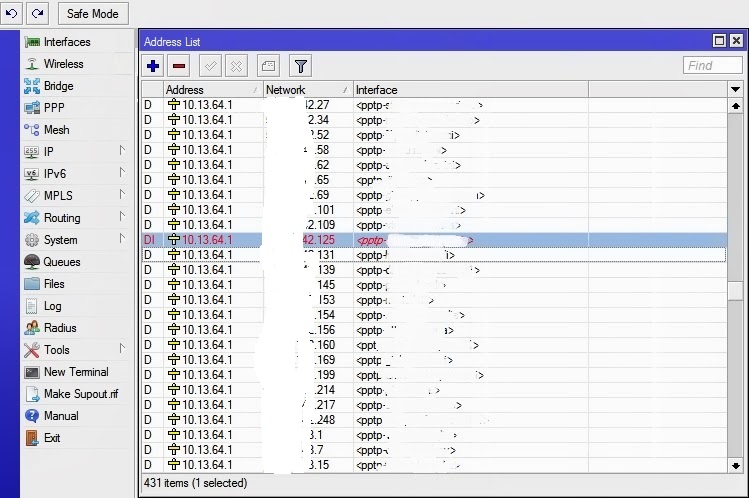The height and width of the screenshot is (498, 749).
Task: Expand the MPLS submenu arrow
Action: [122, 194]
